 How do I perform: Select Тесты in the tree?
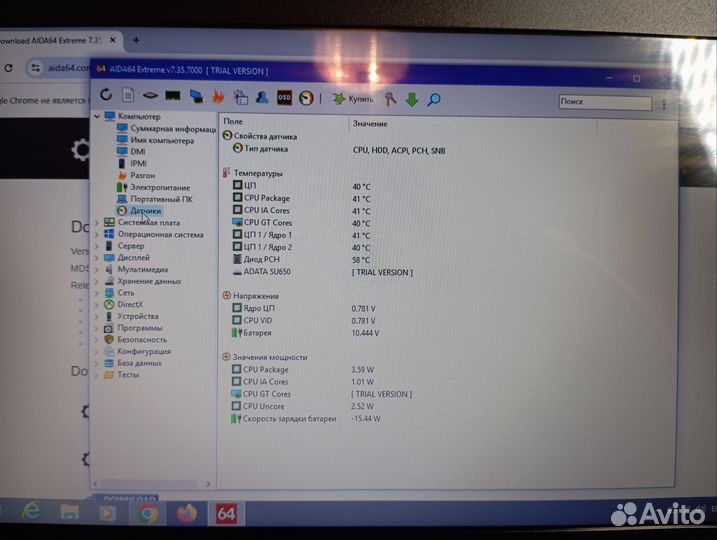(x=128, y=374)
